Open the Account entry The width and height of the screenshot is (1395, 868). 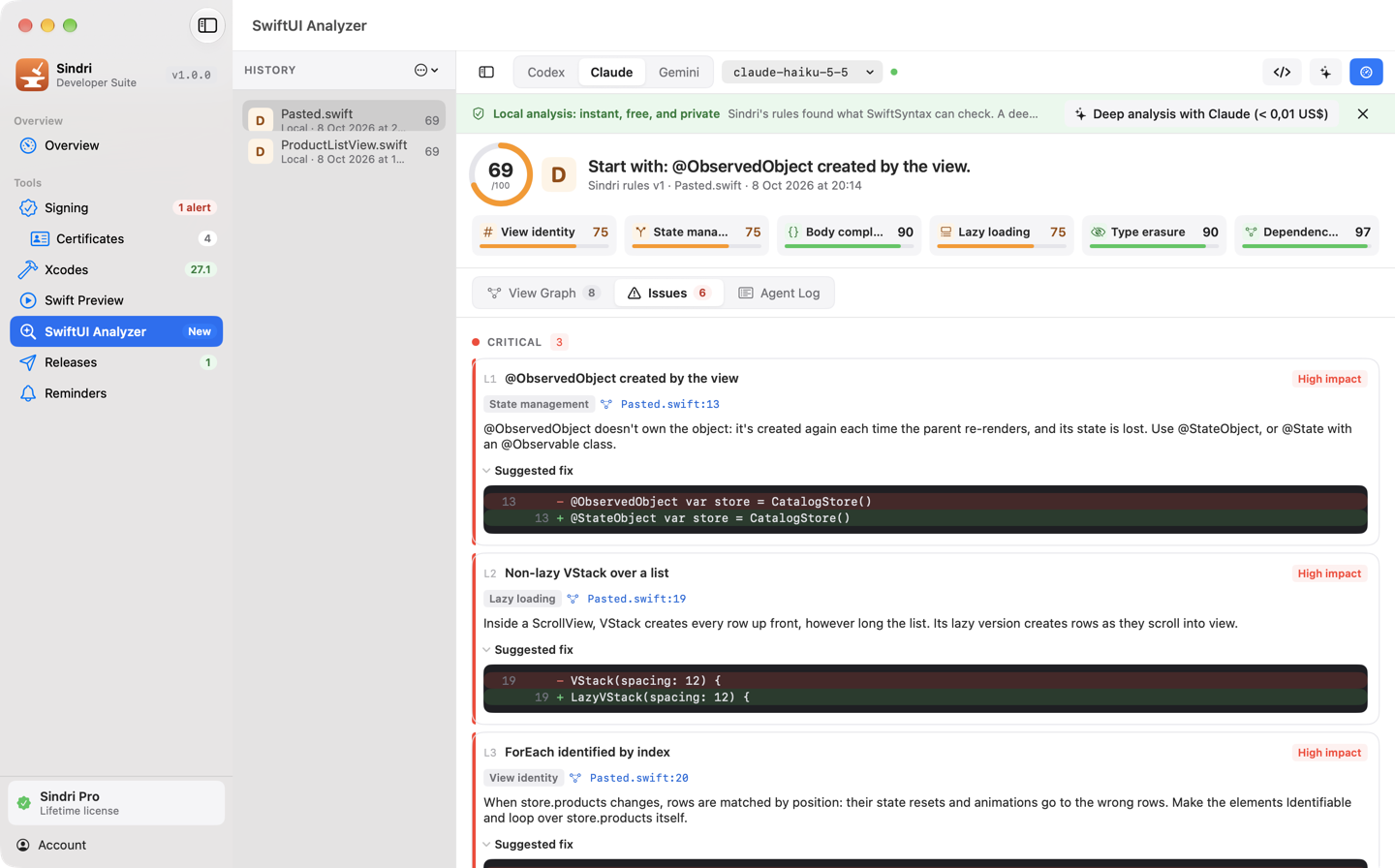coord(116,845)
